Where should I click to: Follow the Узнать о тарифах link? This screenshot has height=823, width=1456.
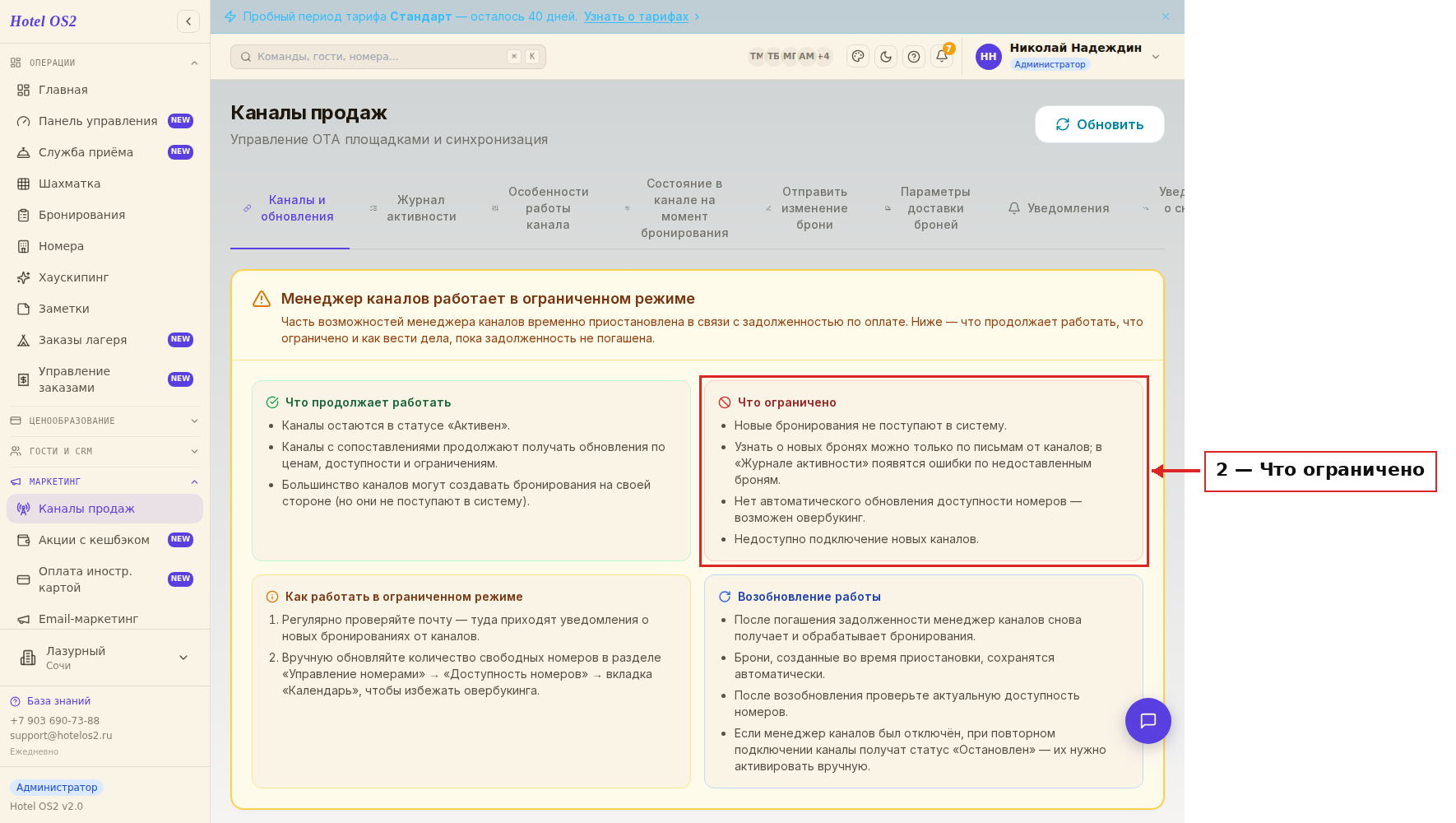636,16
